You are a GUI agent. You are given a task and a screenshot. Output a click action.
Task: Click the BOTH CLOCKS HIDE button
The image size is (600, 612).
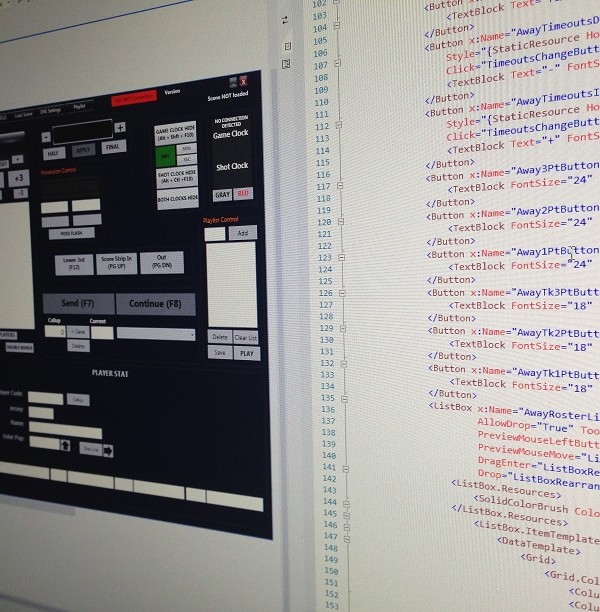pos(178,199)
